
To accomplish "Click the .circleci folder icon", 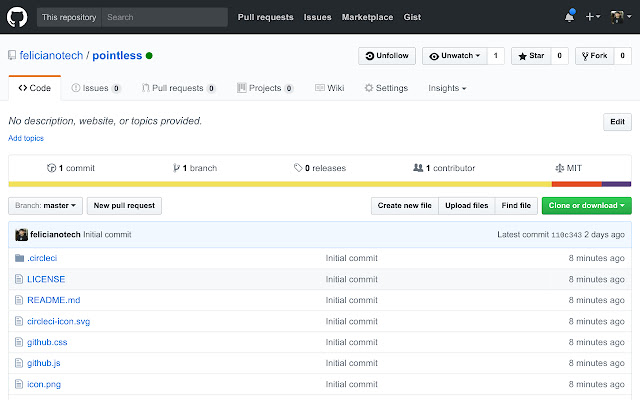I will (19, 258).
